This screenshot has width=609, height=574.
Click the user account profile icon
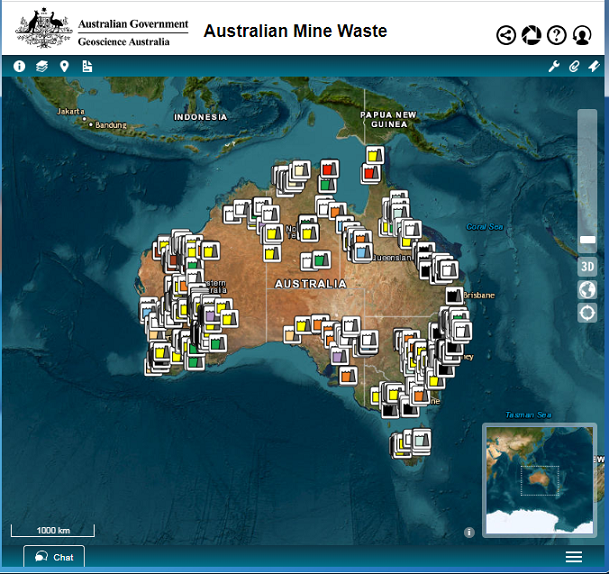tap(582, 35)
